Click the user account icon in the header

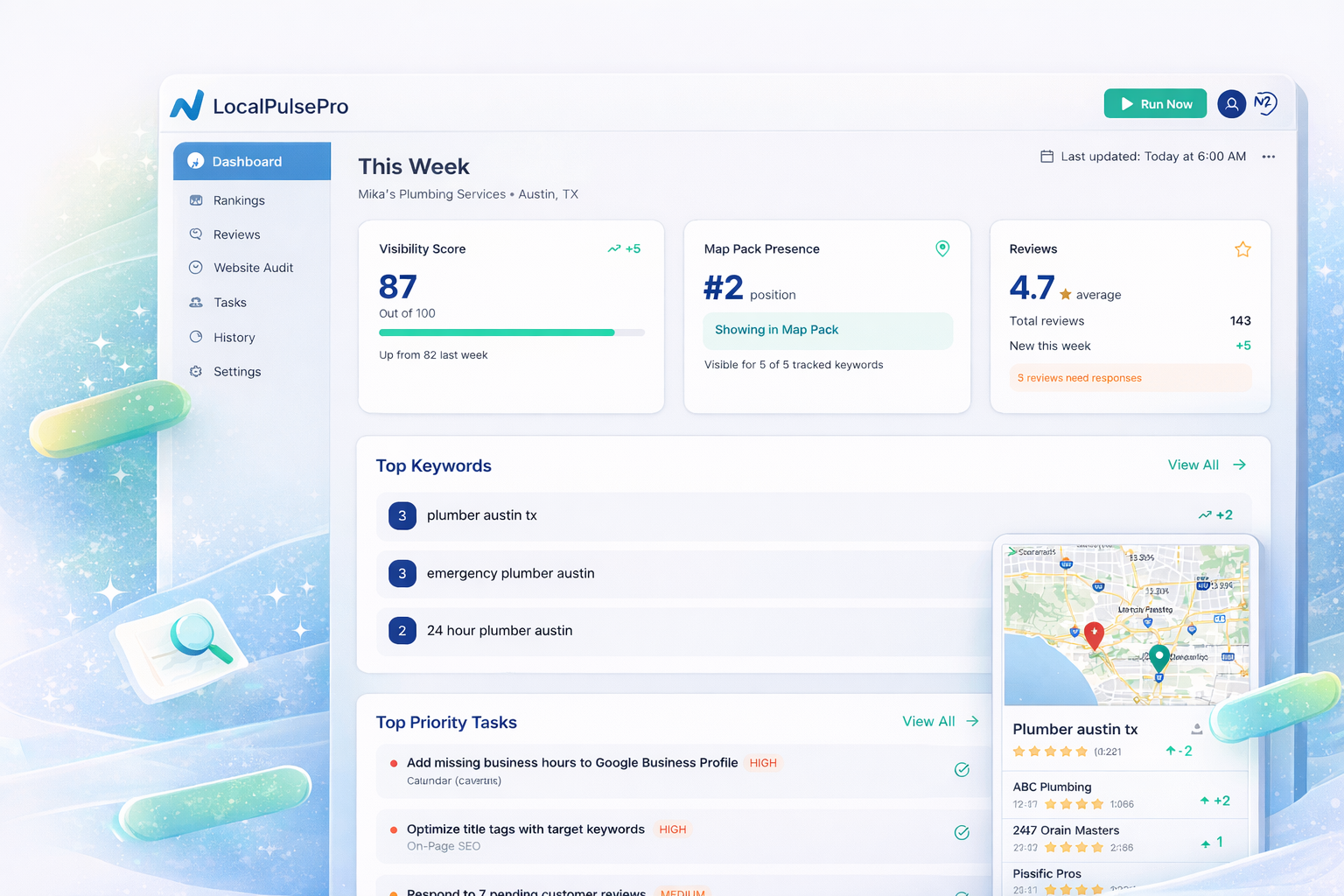click(1231, 103)
